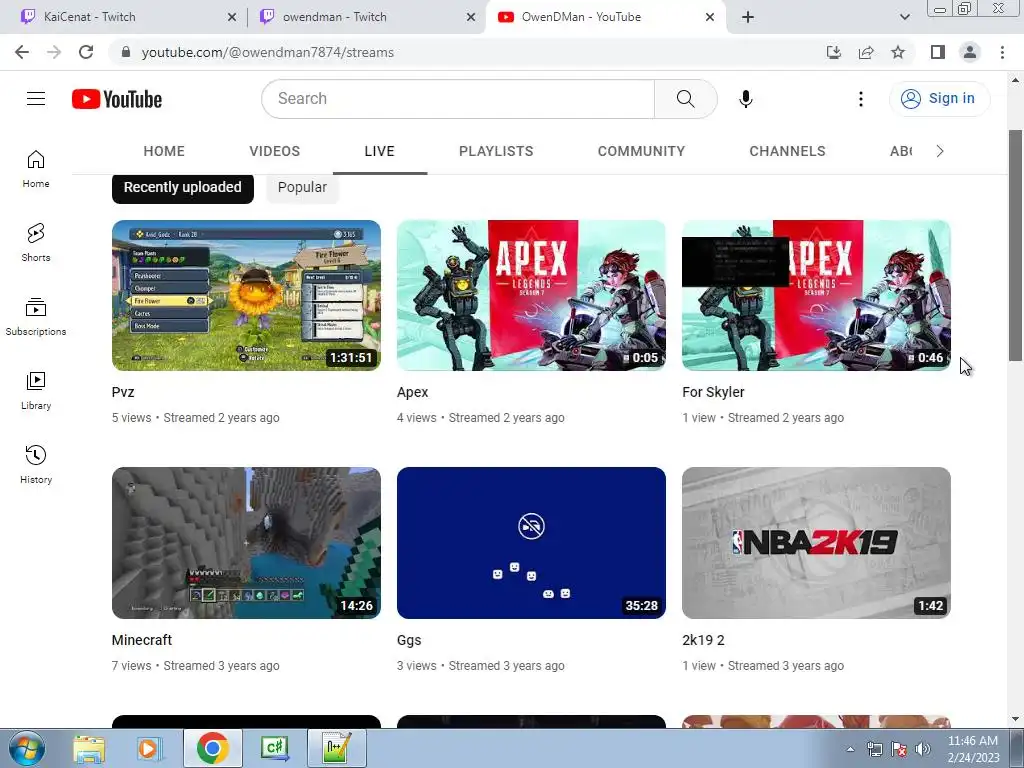The height and width of the screenshot is (768, 1024).
Task: Open the NBA 2K19 stream thumbnail
Action: coord(816,543)
